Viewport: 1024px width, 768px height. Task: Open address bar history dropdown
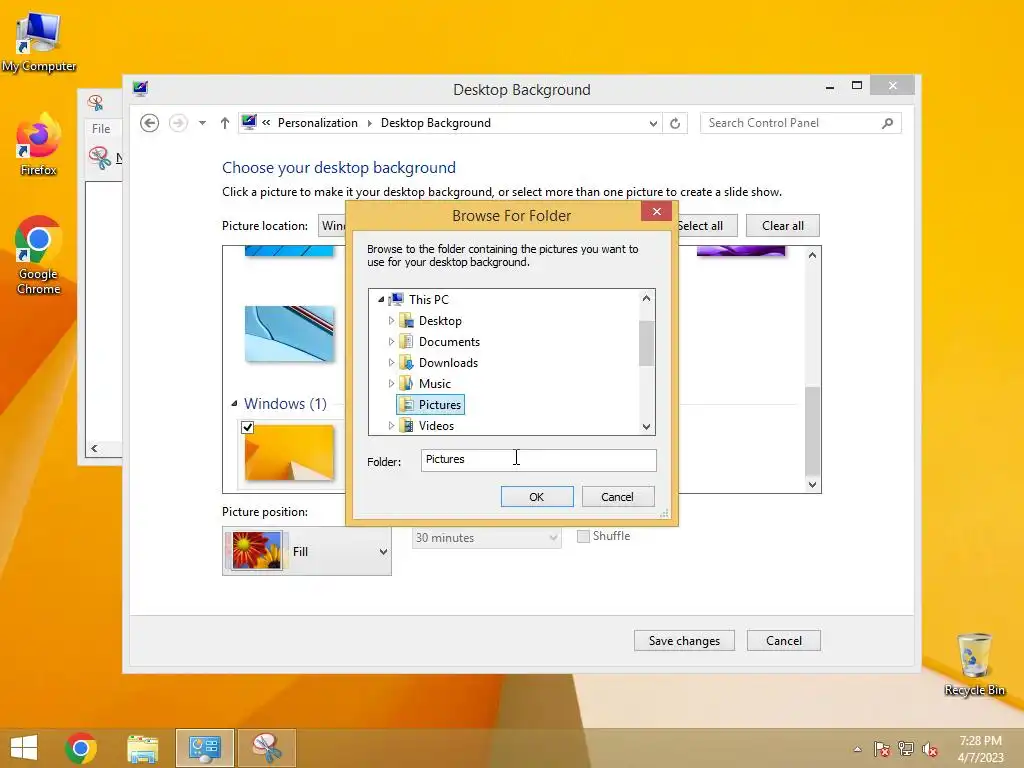tap(653, 123)
